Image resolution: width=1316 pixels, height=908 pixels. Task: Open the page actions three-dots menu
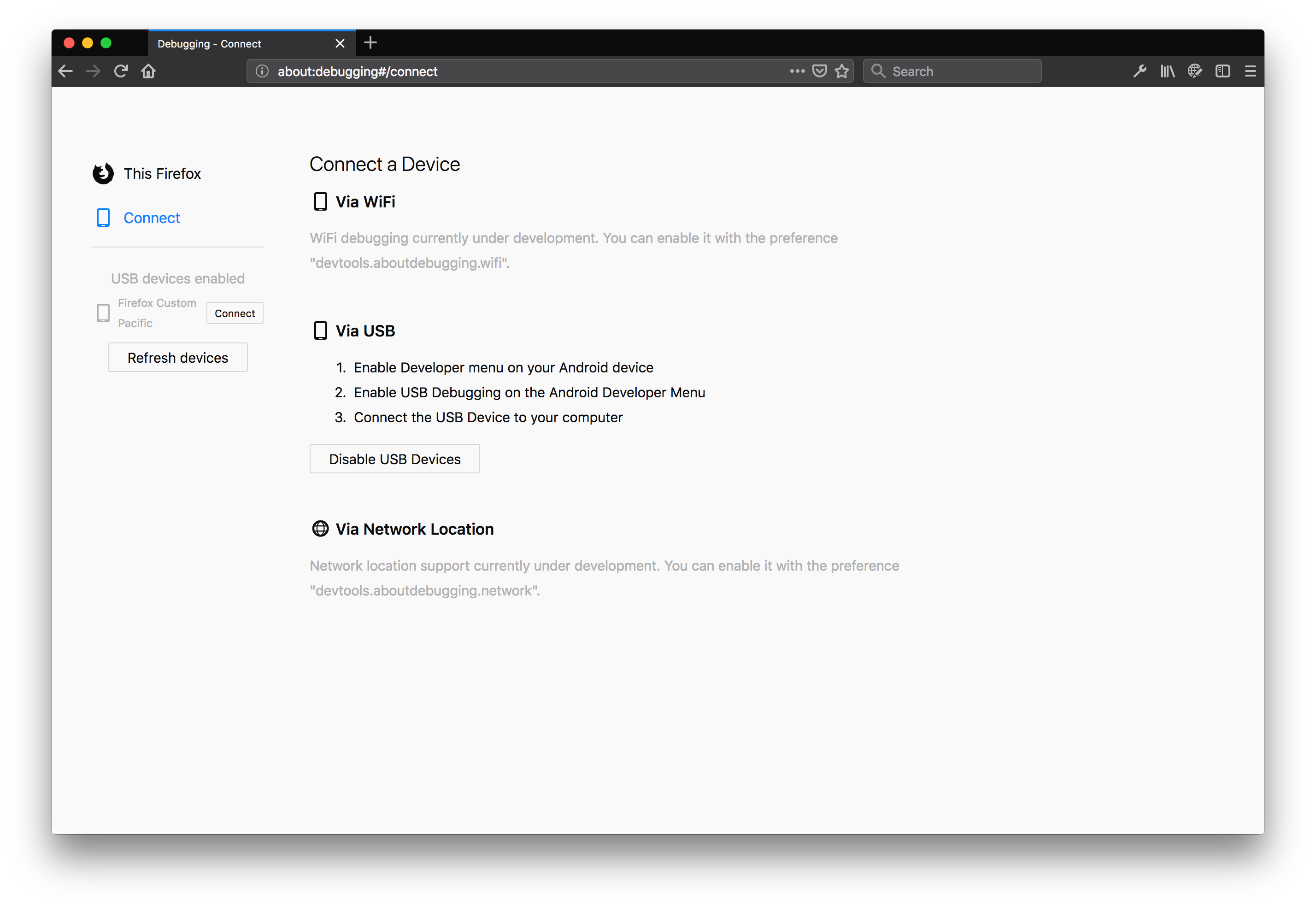point(797,71)
